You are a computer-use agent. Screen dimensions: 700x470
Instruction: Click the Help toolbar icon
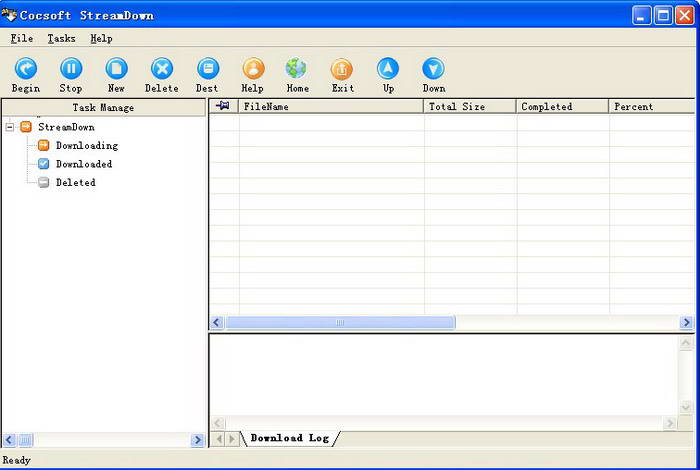pos(253,69)
